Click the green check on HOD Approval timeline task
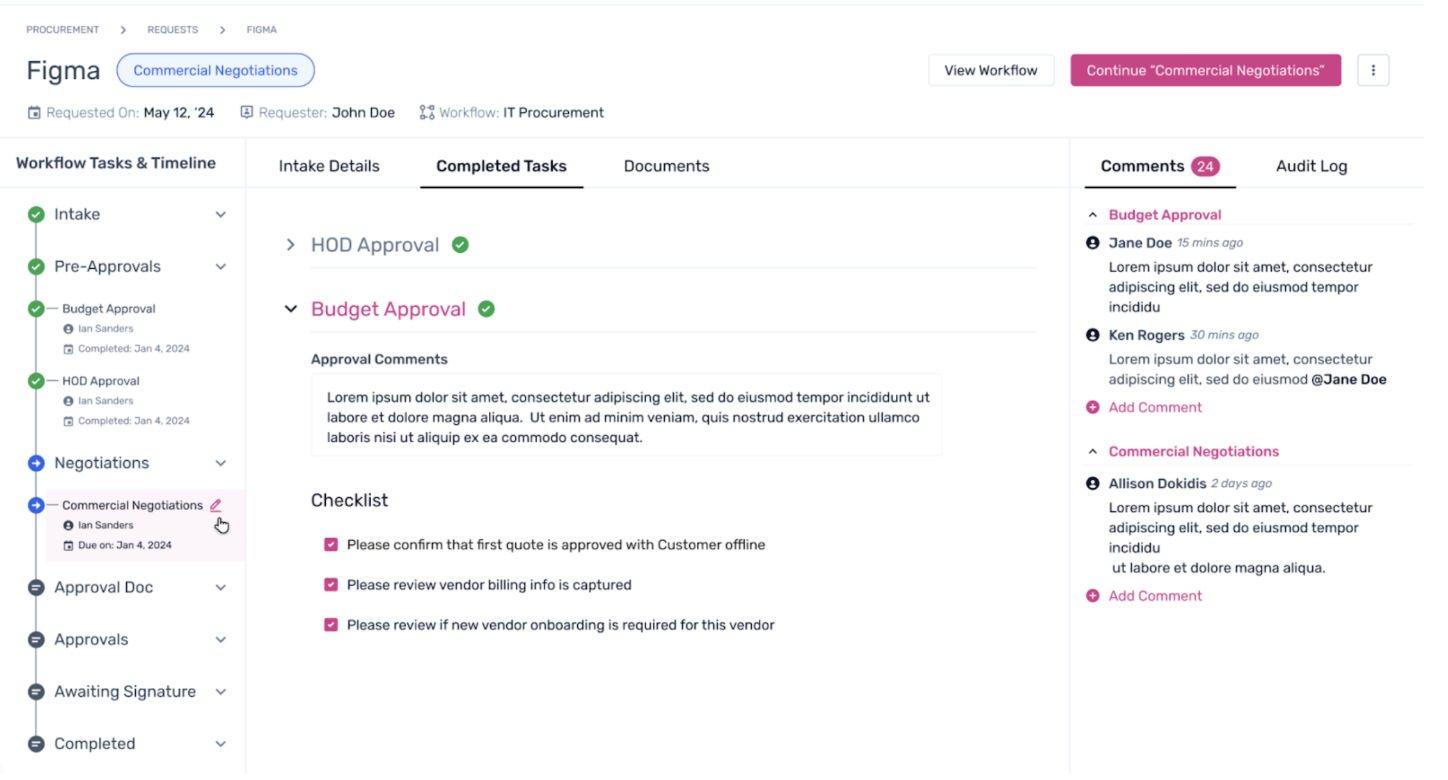The height and width of the screenshot is (780, 1448). (36, 381)
